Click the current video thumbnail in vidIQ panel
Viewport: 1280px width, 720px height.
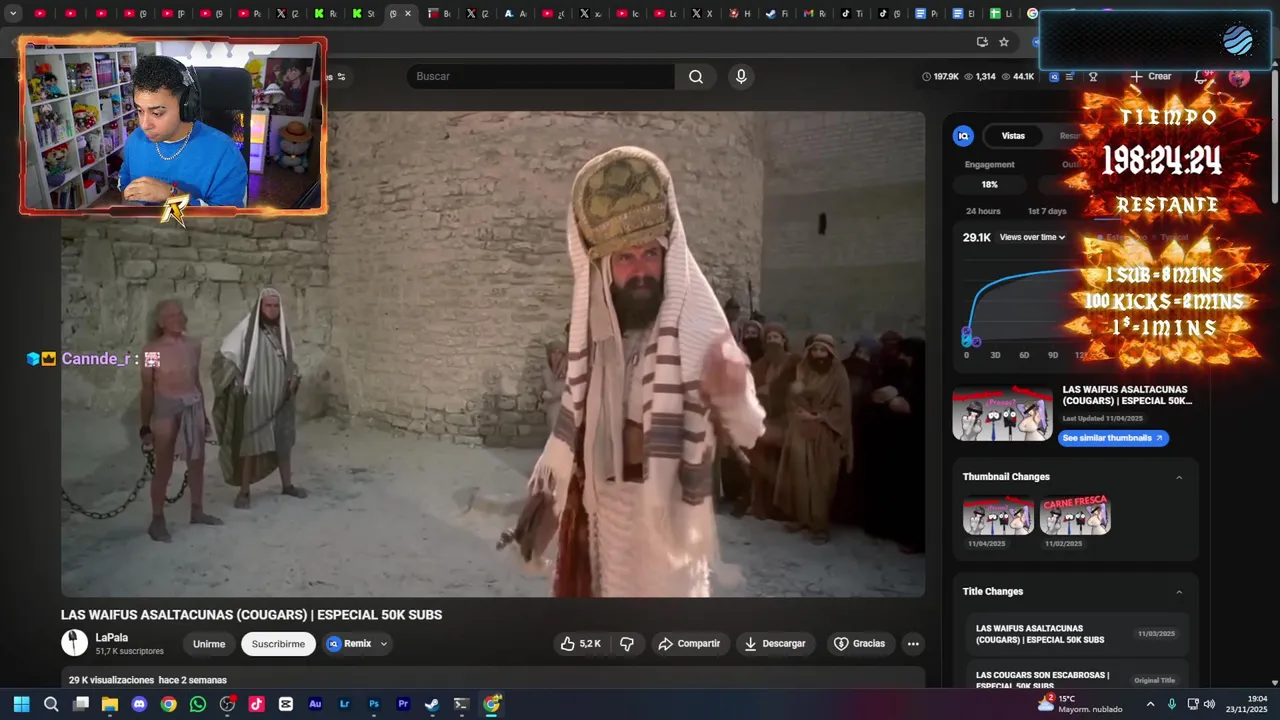[x=1003, y=413]
